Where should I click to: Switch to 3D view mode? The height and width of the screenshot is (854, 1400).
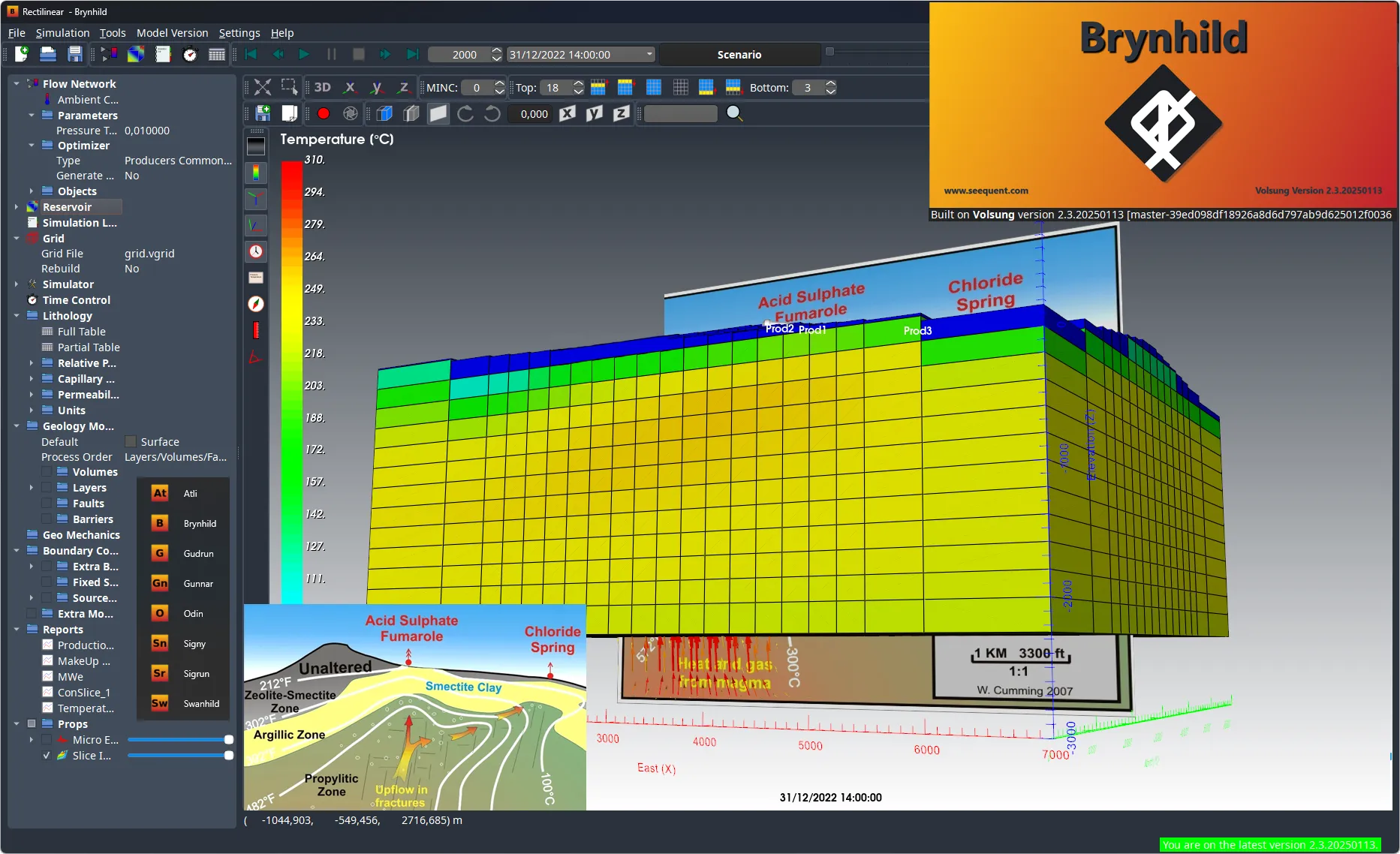click(x=322, y=88)
